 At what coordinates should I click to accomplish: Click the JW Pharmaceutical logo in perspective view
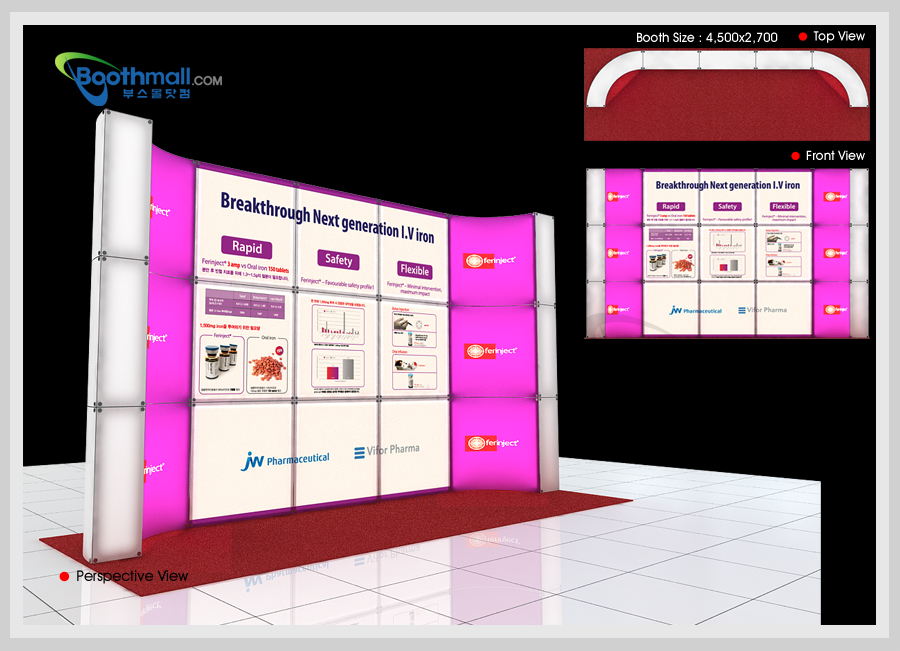coord(285,459)
